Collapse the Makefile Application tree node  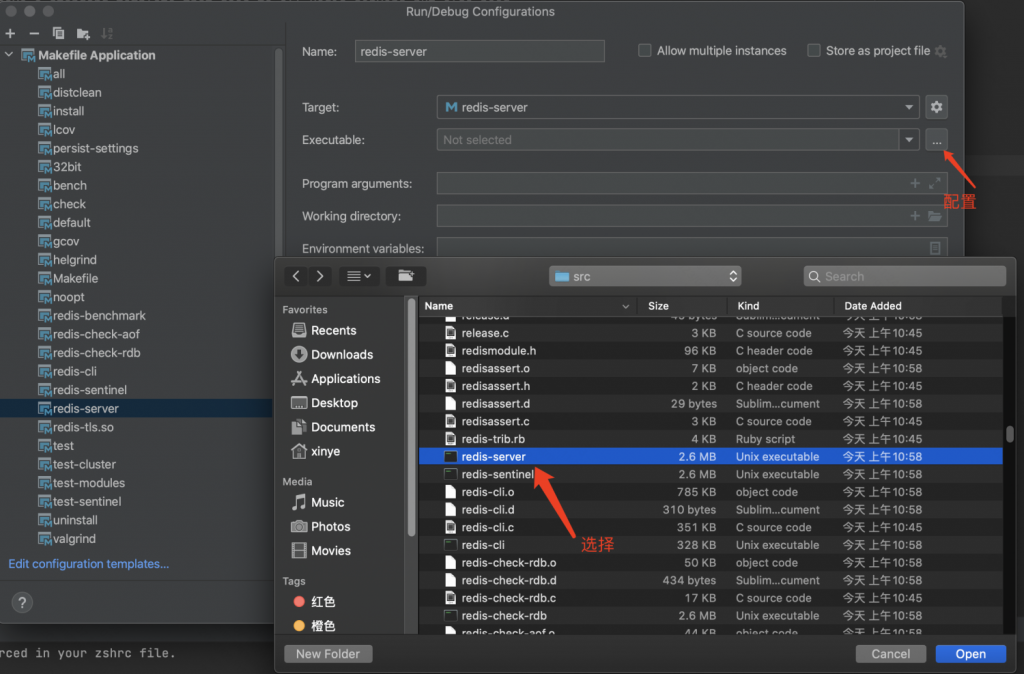coord(10,55)
